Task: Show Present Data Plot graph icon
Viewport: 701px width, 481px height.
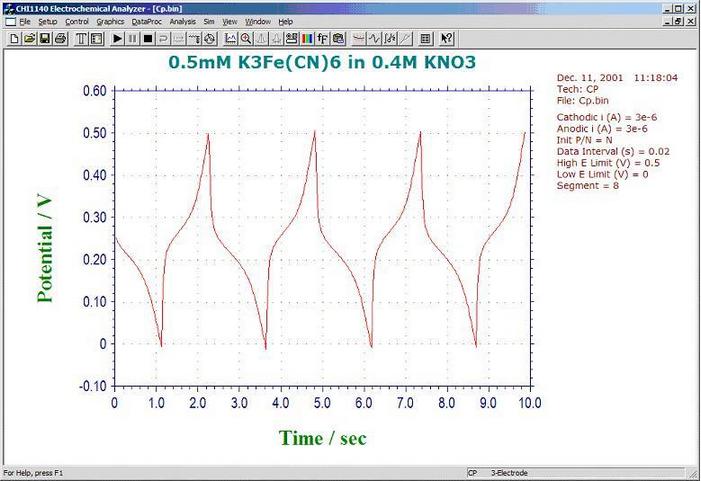Action: pyautogui.click(x=230, y=39)
